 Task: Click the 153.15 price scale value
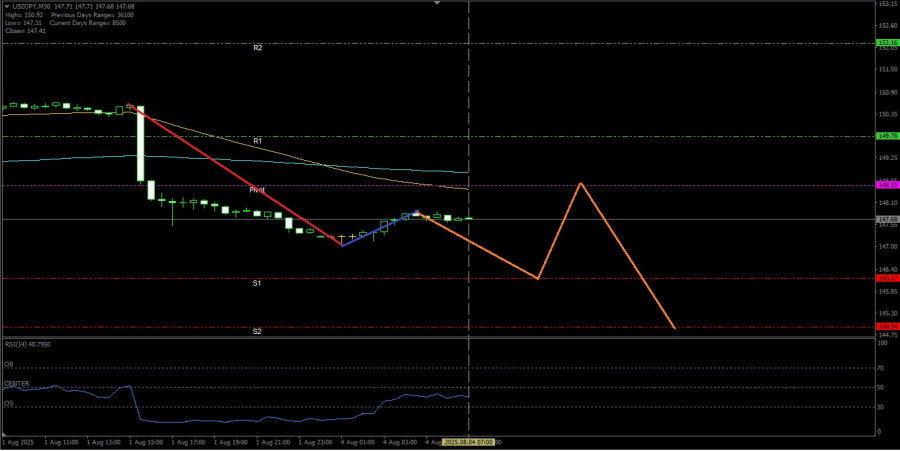point(886,3)
